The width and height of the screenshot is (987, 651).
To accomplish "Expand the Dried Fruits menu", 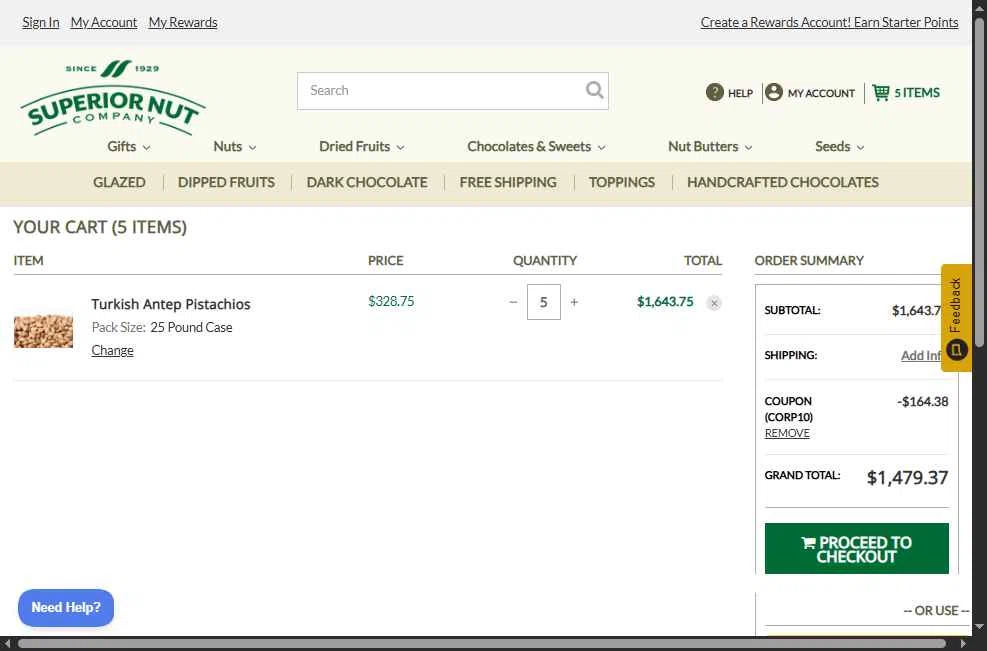I will tap(361, 147).
